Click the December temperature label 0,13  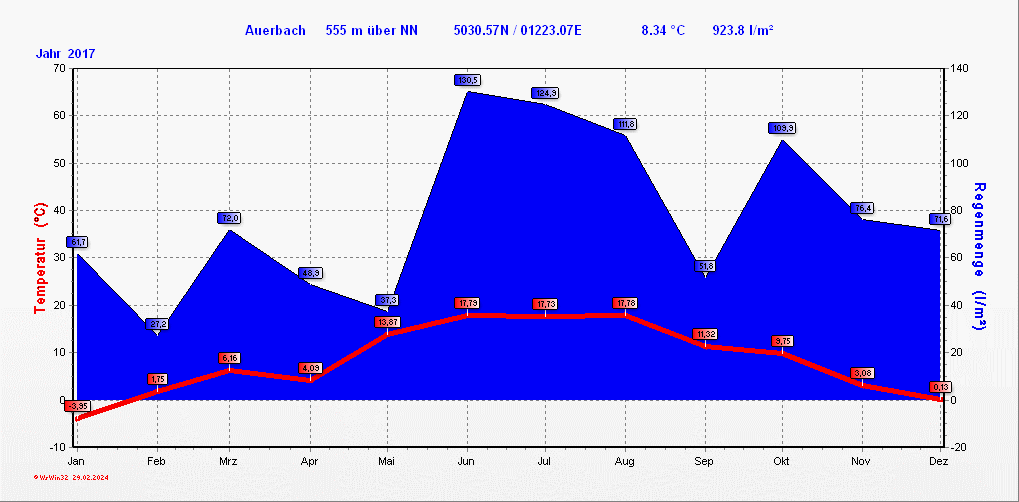940,387
